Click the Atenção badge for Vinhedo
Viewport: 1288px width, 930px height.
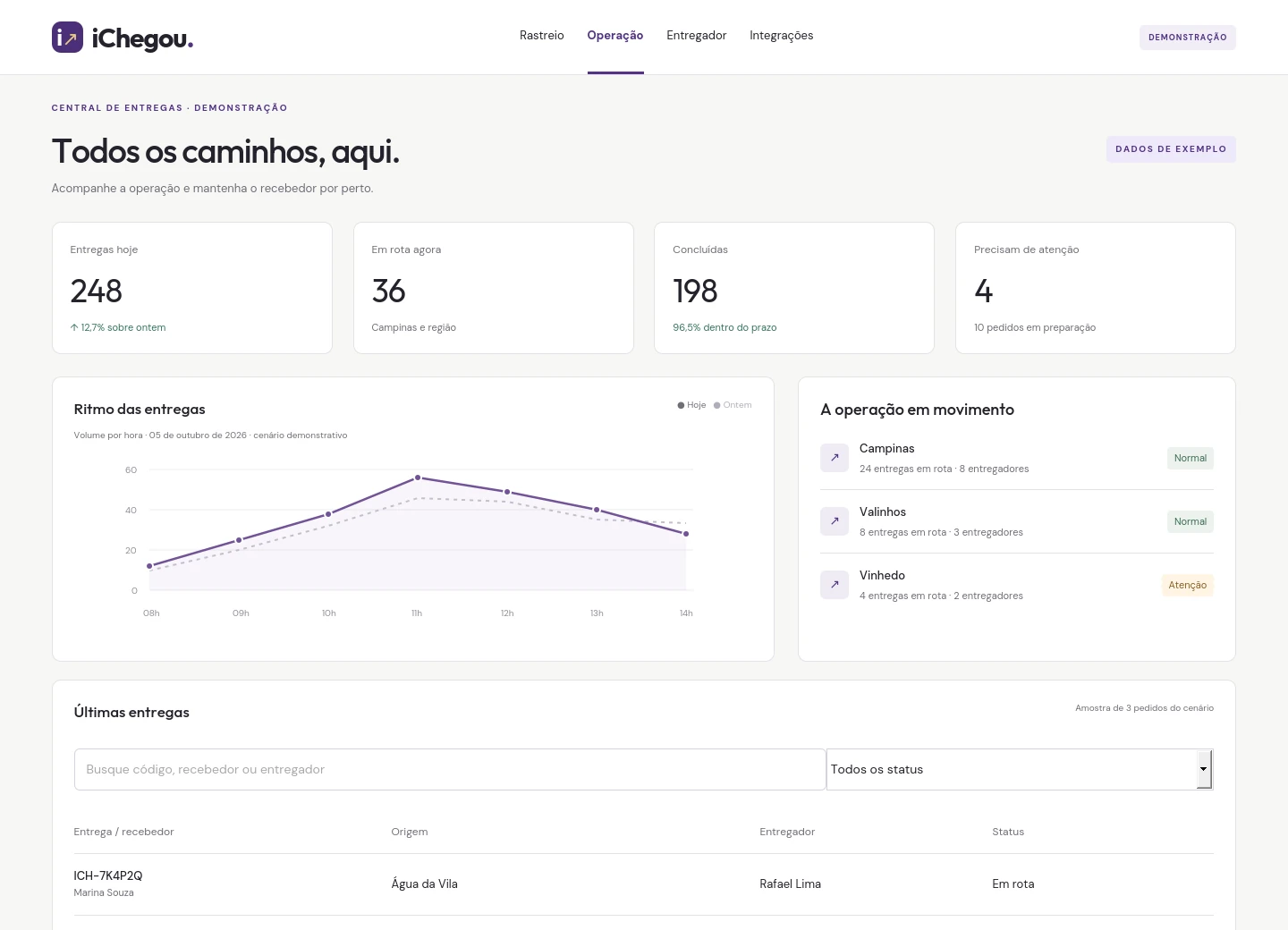click(x=1188, y=585)
